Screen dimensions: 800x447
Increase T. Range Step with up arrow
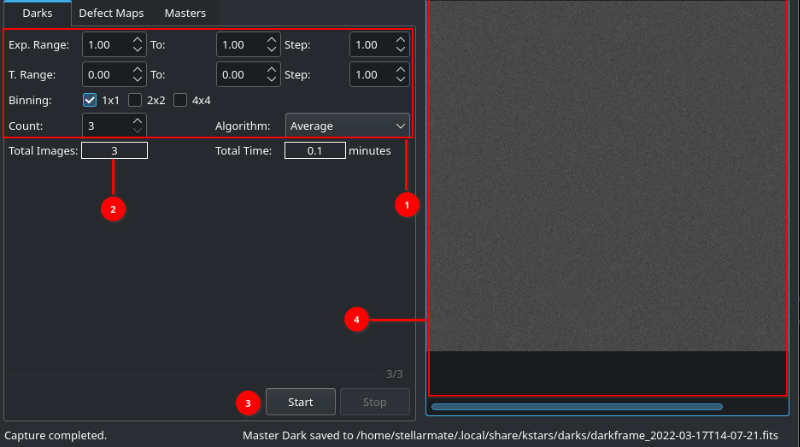401,69
